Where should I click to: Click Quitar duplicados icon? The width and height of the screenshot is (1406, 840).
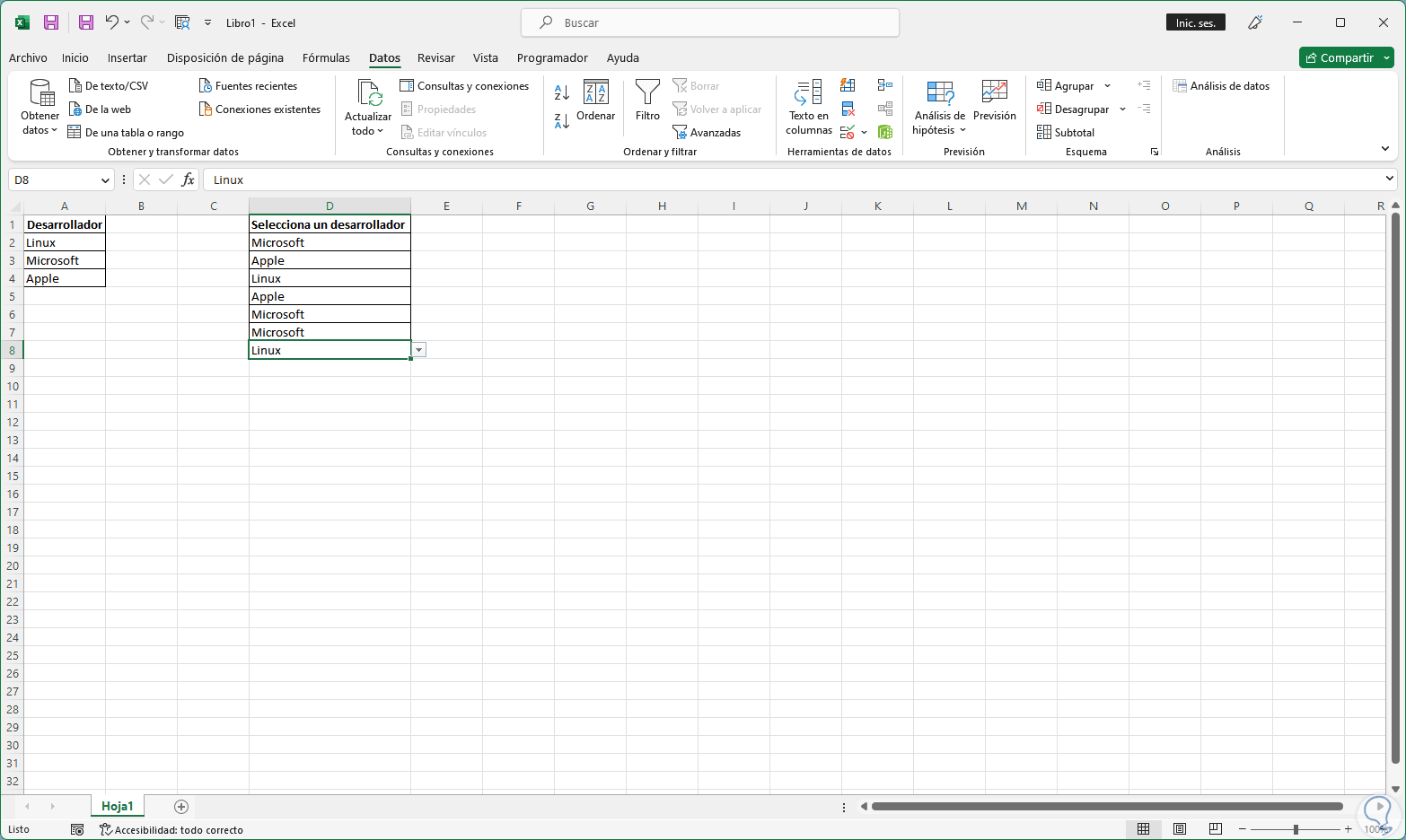[x=848, y=109]
